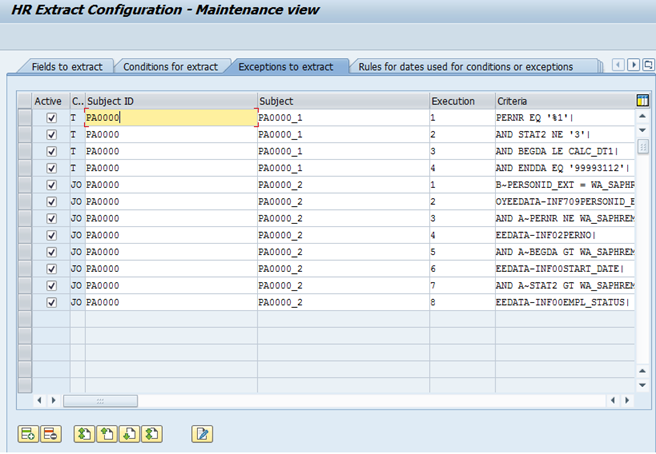656x454 pixels.
Task: Click the Subject ID column header
Action: point(171,101)
